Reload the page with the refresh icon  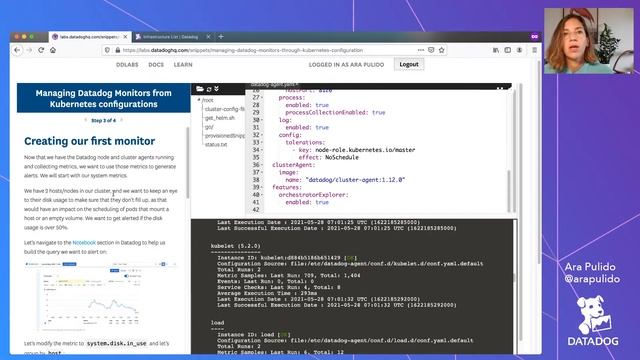tap(41, 50)
